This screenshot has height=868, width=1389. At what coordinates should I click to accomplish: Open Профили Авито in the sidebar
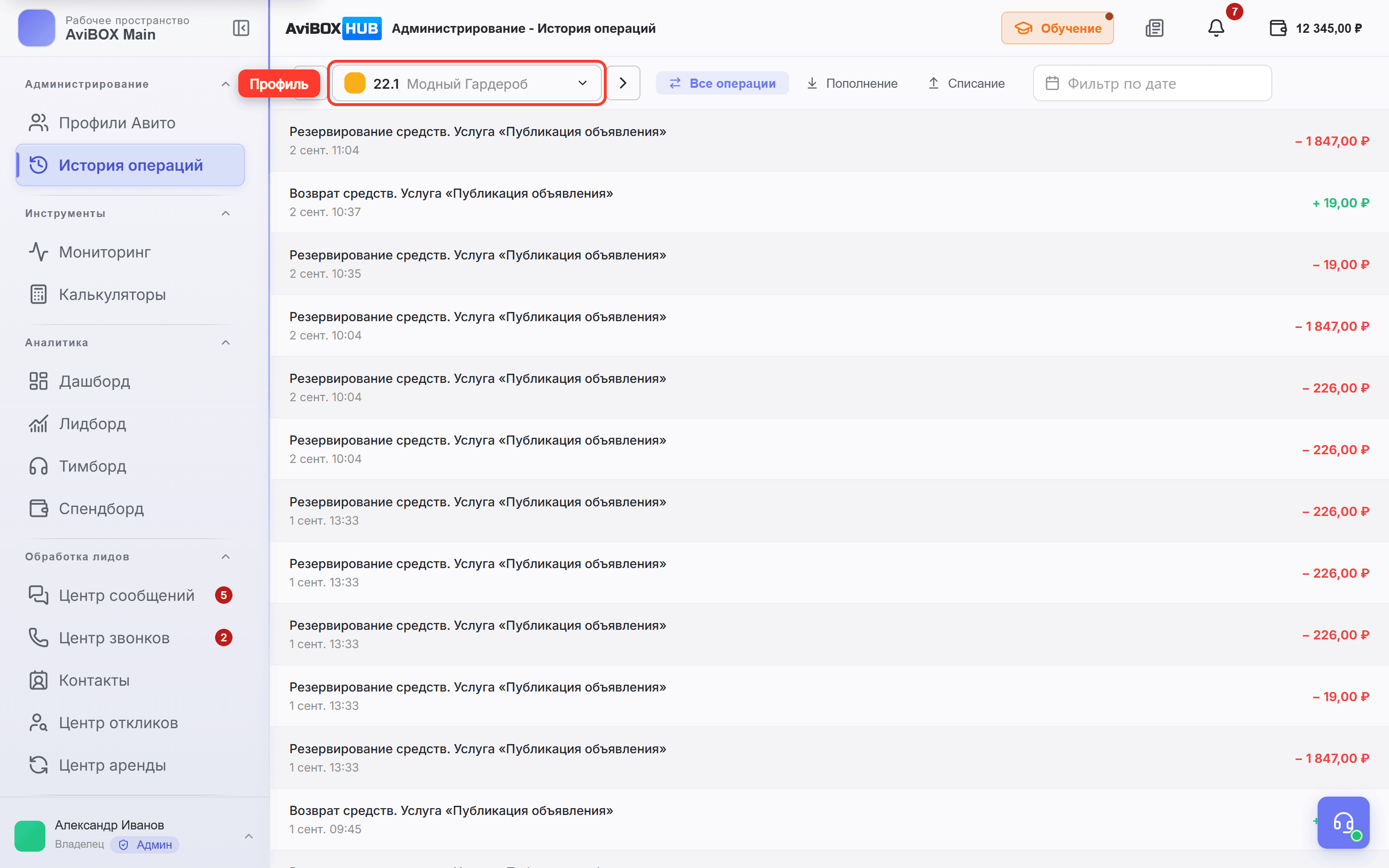130,123
